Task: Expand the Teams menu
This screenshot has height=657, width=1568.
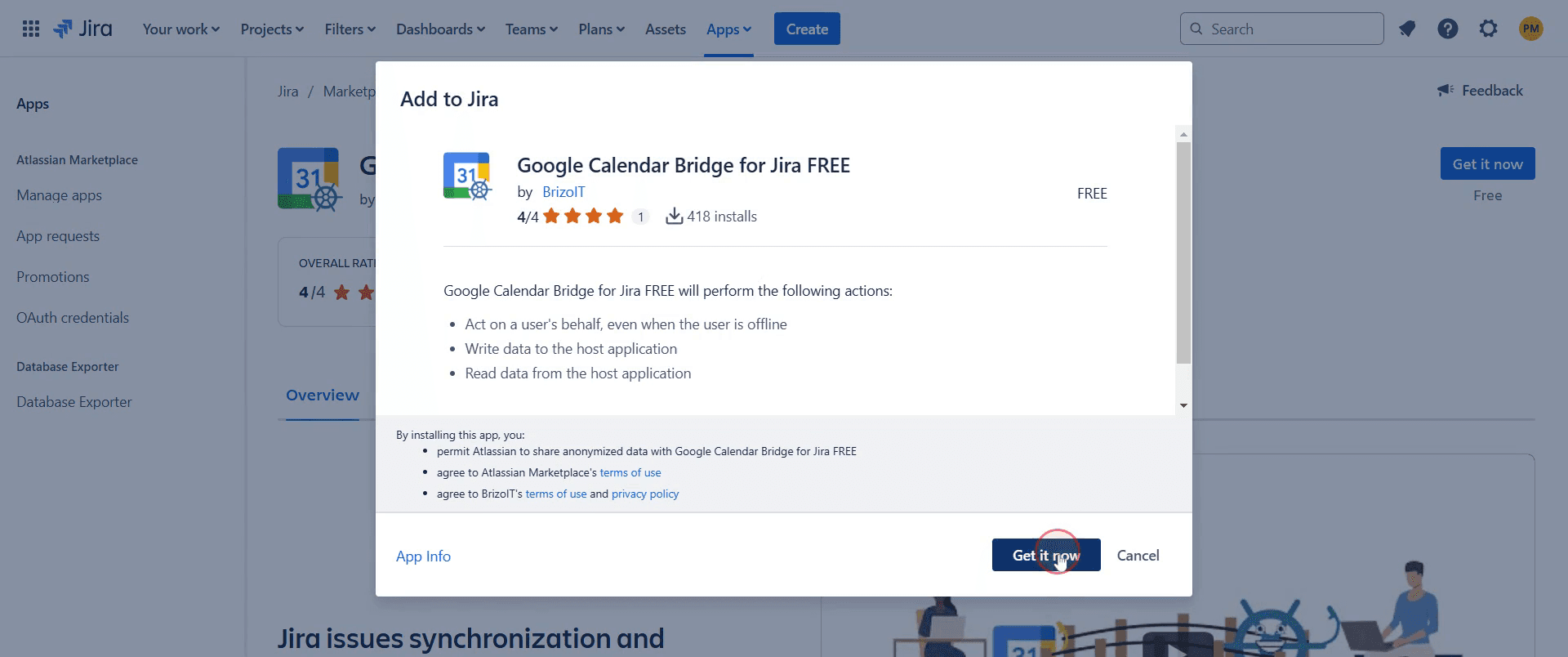Action: (532, 29)
